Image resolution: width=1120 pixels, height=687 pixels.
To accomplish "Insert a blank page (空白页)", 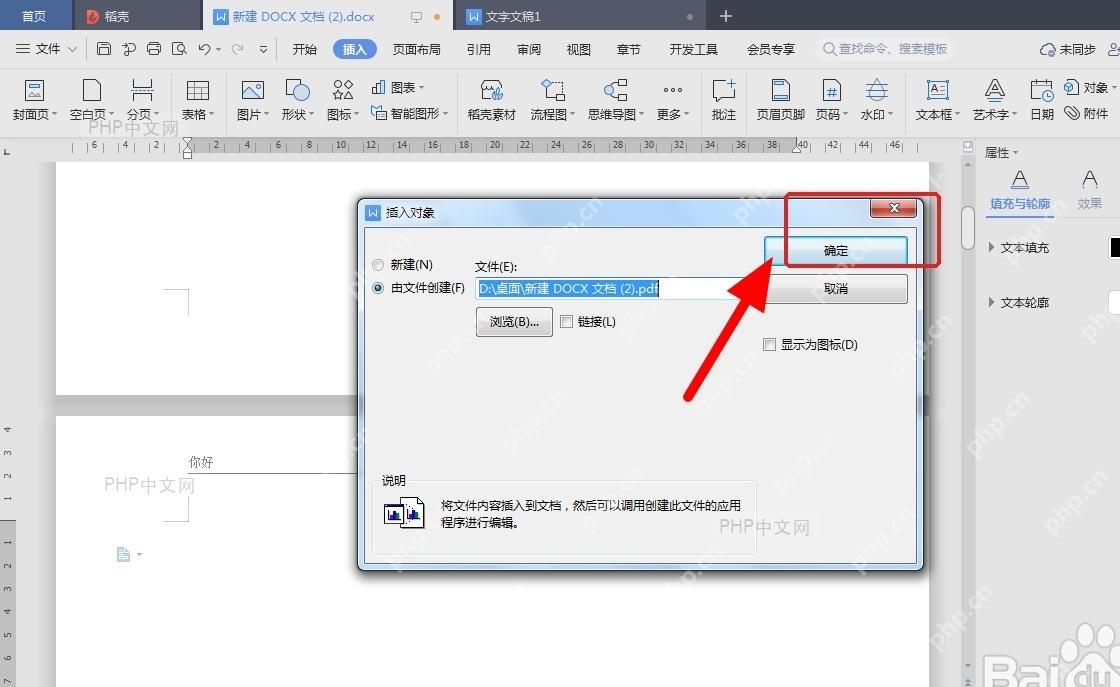I will pos(91,99).
